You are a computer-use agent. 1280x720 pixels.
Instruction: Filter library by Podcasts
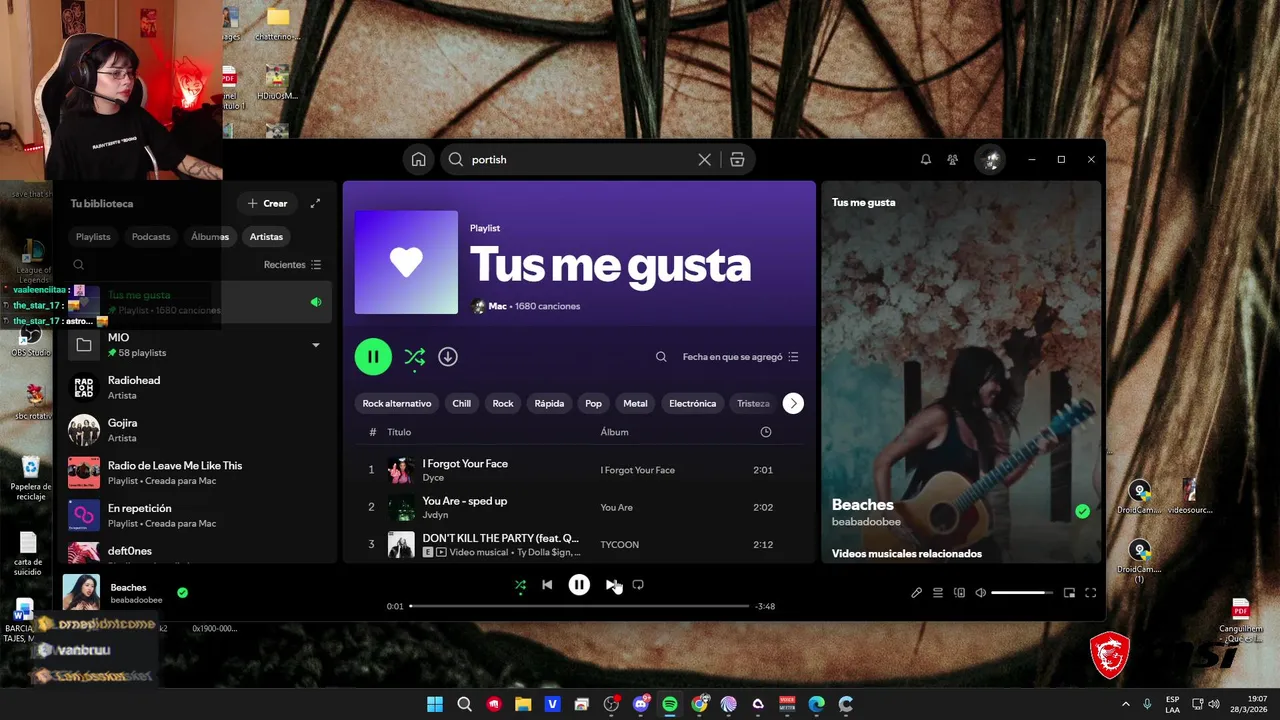coord(151,237)
